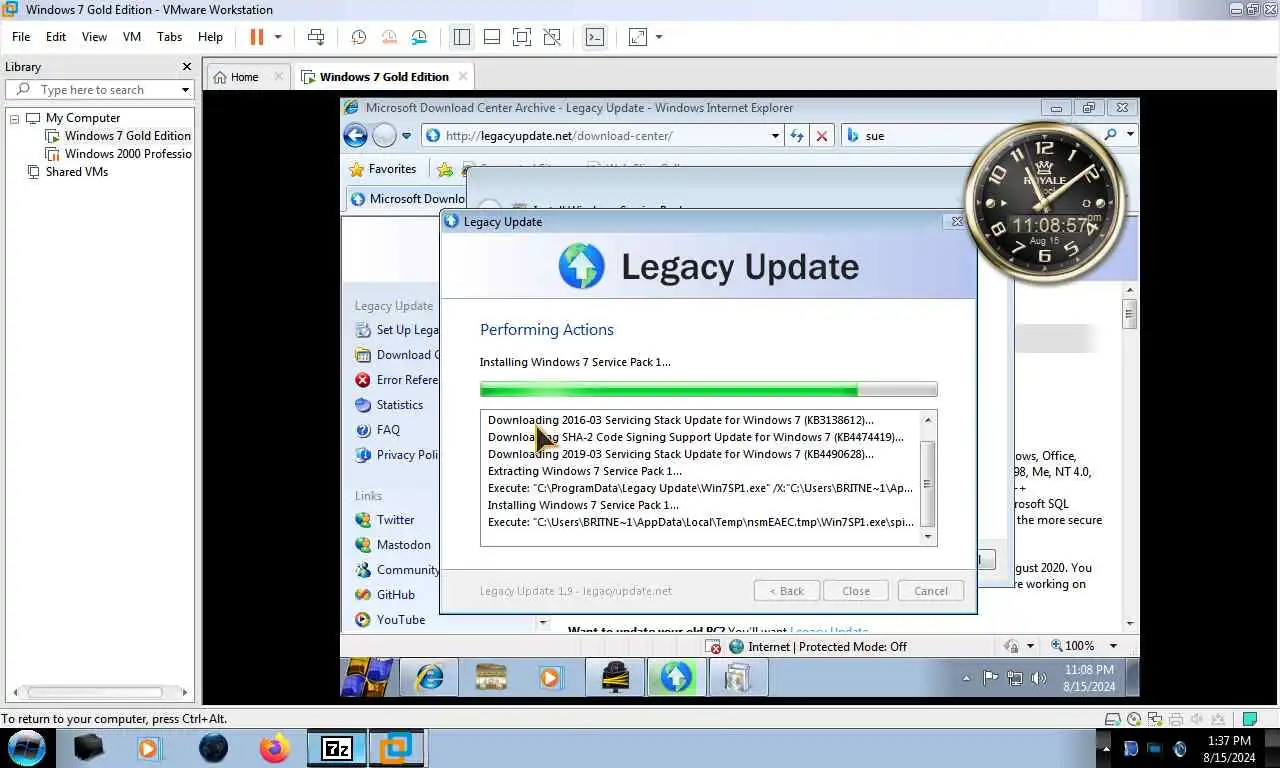
Task: Open the Tabs menu
Action: 170,37
